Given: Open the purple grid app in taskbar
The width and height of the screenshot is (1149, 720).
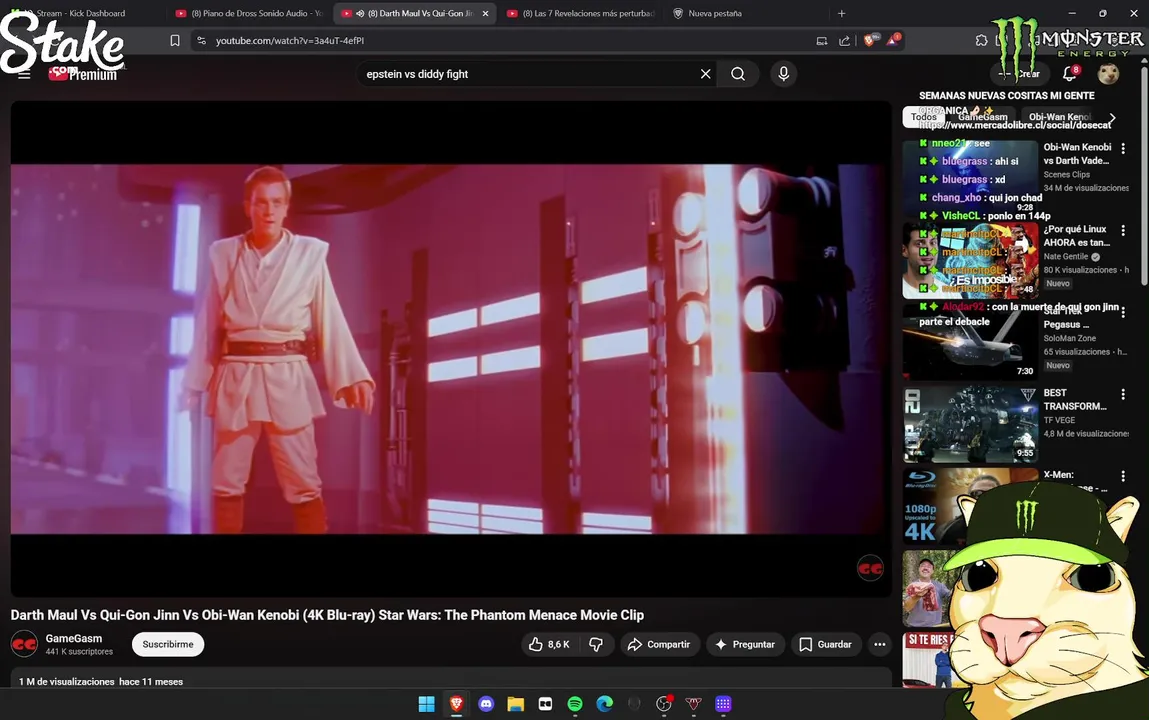Looking at the screenshot, I should [x=723, y=704].
